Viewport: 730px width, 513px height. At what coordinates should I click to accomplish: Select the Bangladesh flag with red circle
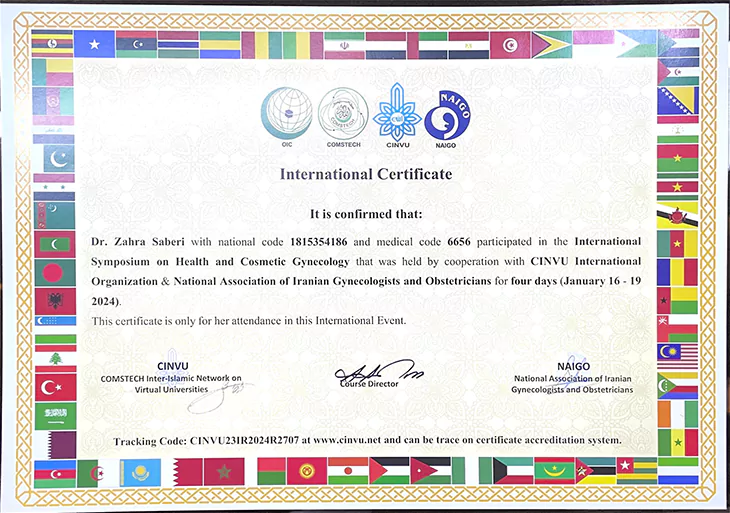point(55,273)
